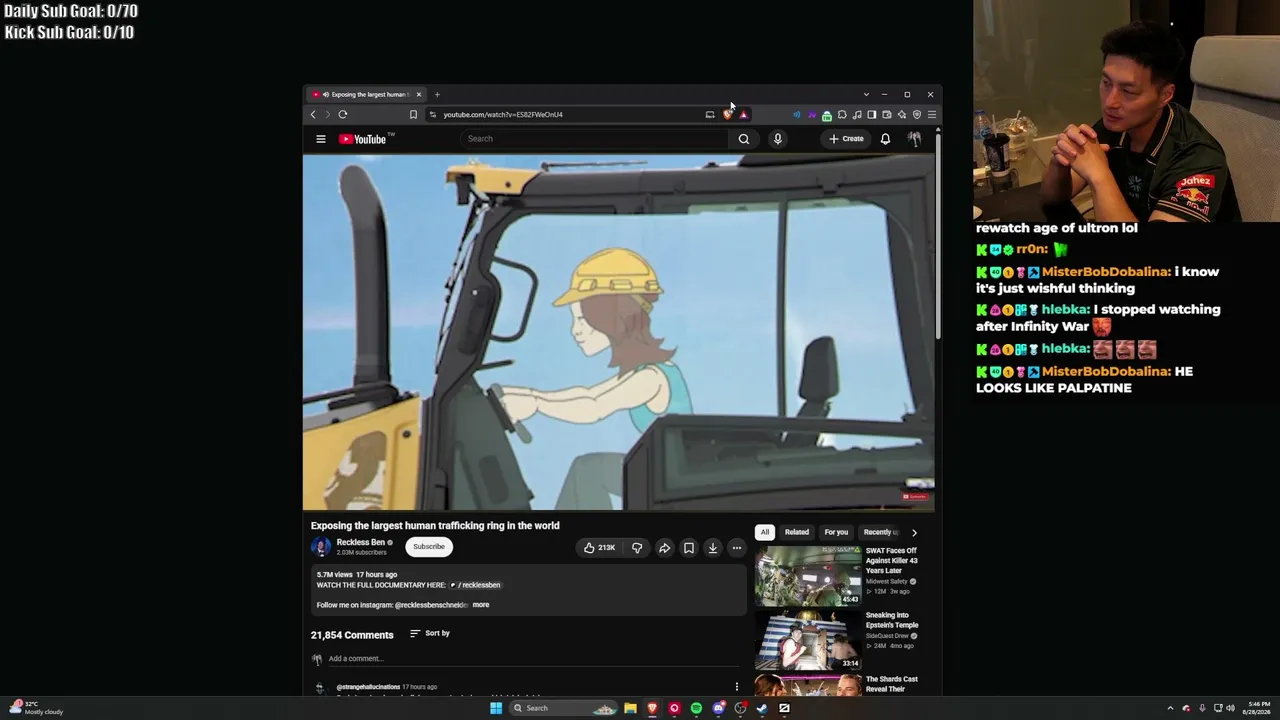Like the video with 213K likes
The image size is (1280, 720).
pos(600,548)
